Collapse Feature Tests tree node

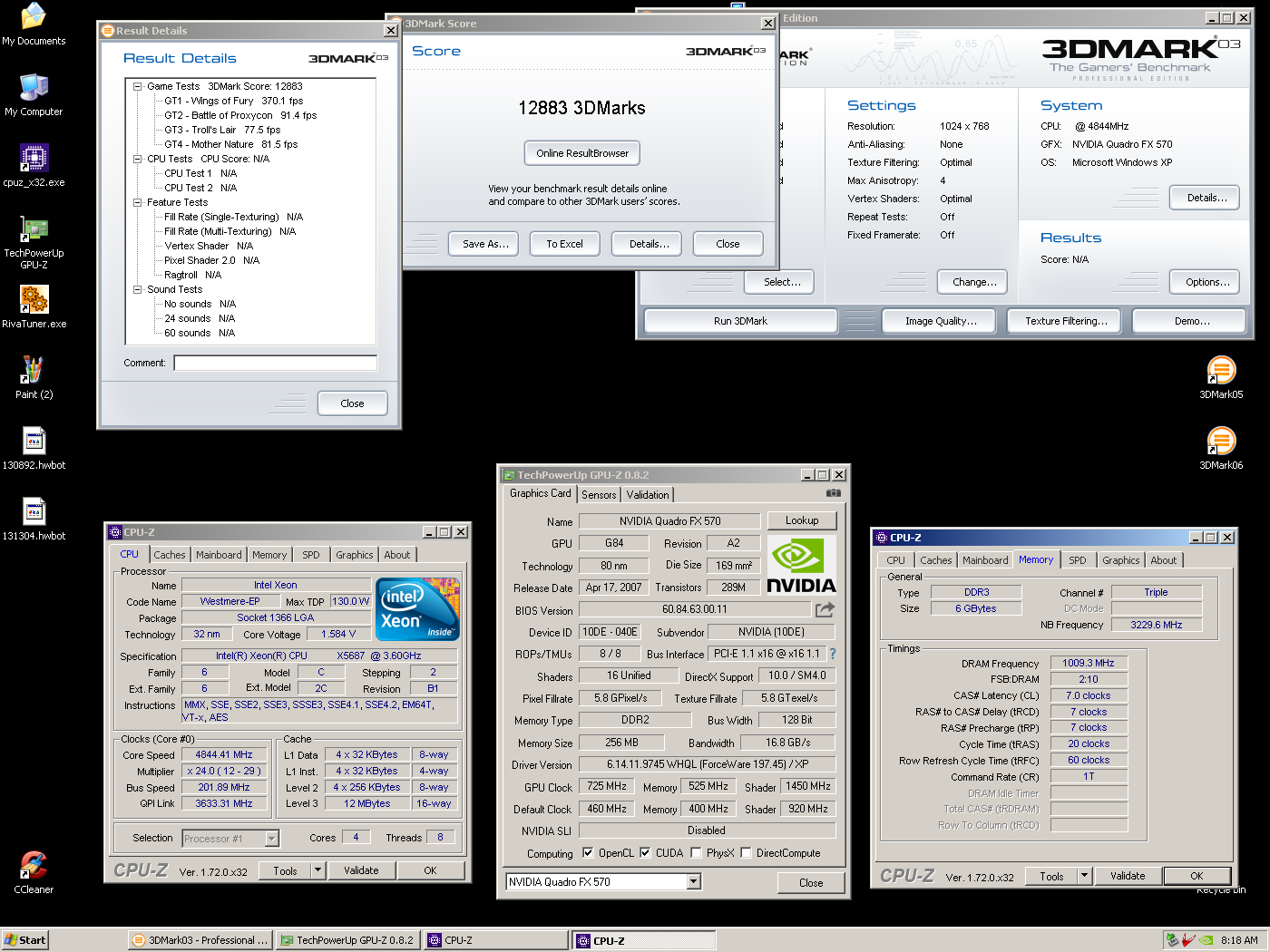pos(138,202)
